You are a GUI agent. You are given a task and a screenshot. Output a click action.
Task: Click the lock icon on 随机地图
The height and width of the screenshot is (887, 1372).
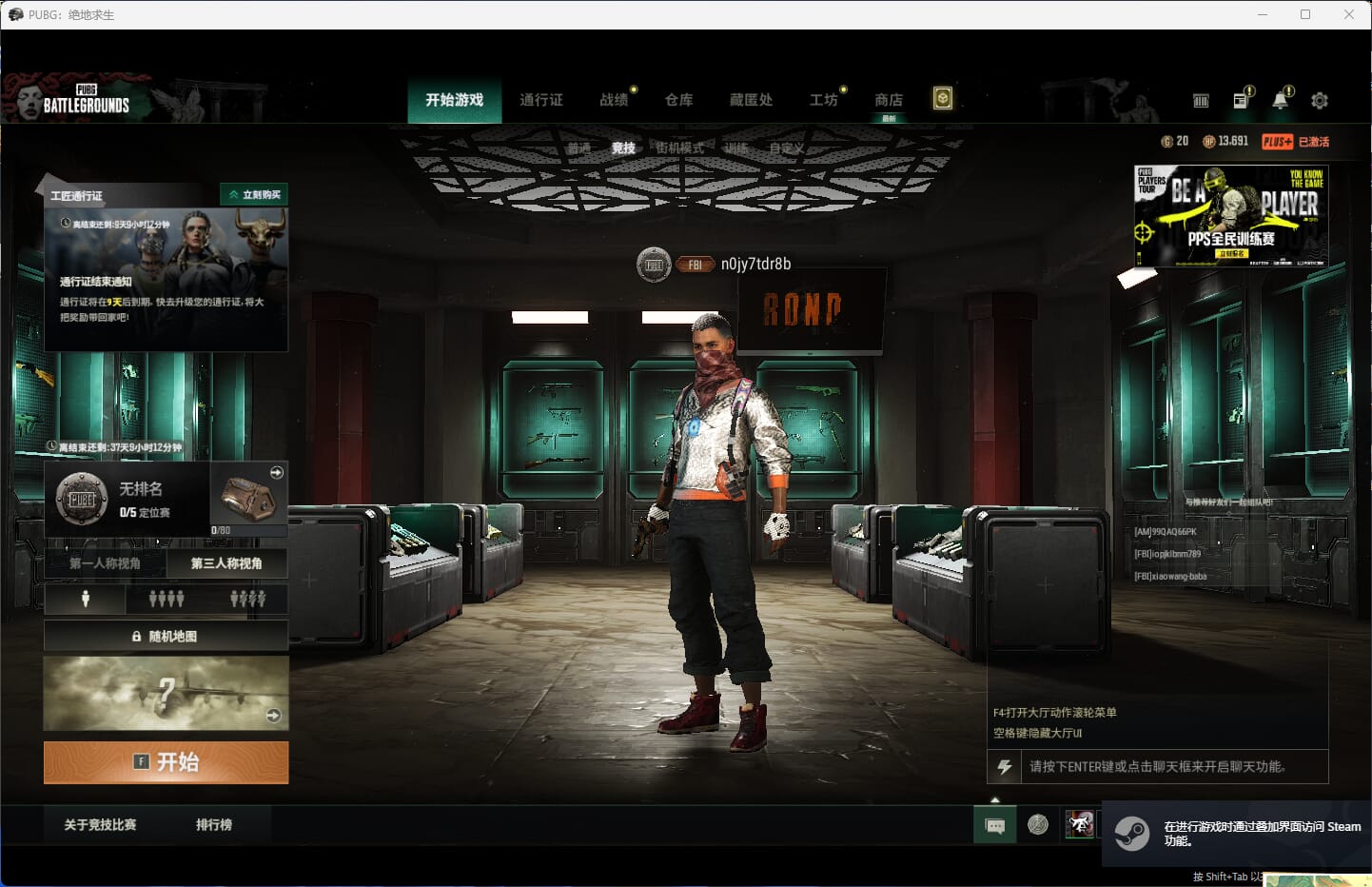136,636
